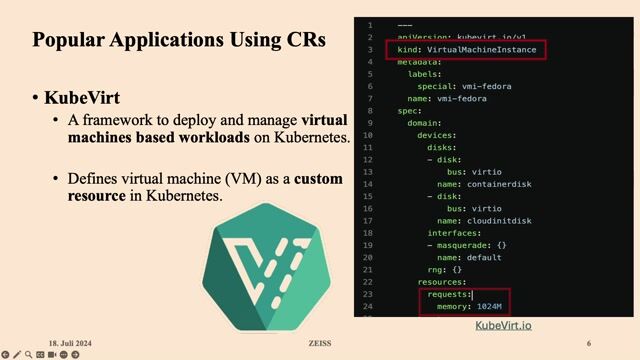Click the 'requests:' code line

point(449,294)
